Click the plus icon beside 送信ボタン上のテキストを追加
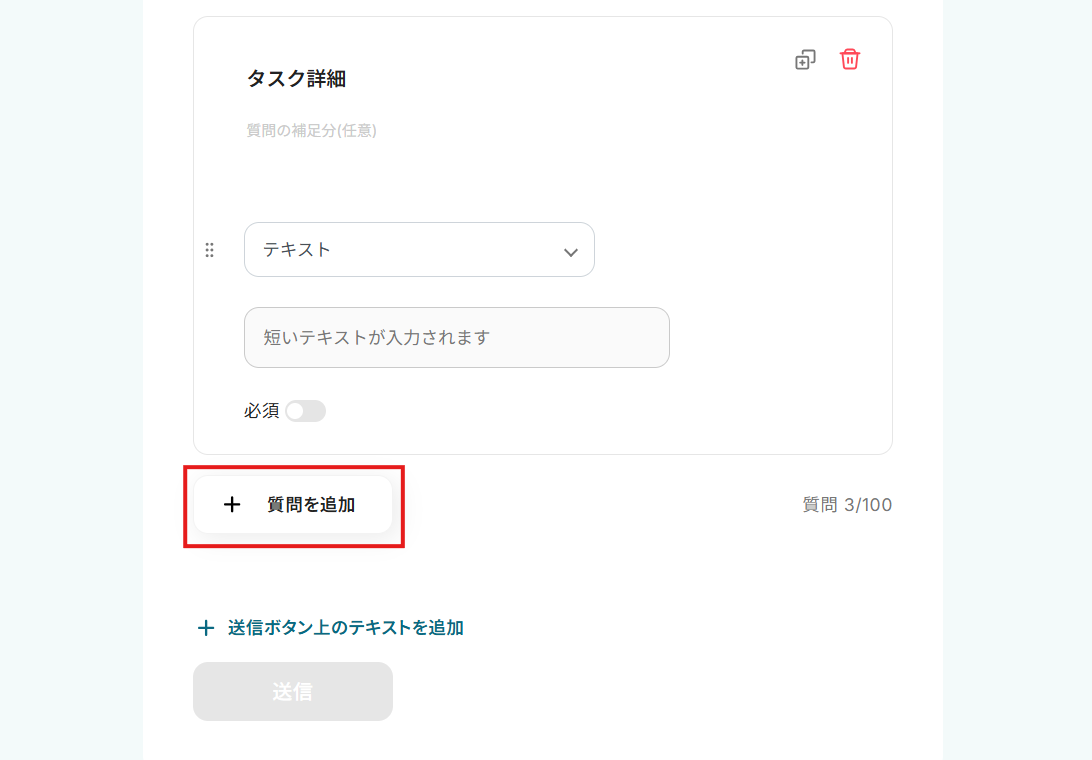Viewport: 1092px width, 760px height. (206, 628)
